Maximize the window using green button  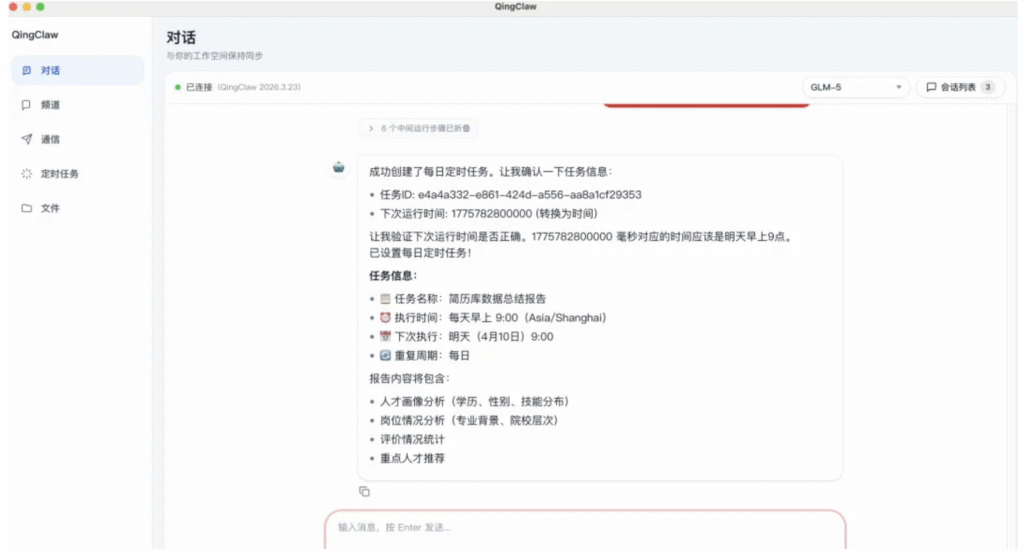click(x=41, y=6)
